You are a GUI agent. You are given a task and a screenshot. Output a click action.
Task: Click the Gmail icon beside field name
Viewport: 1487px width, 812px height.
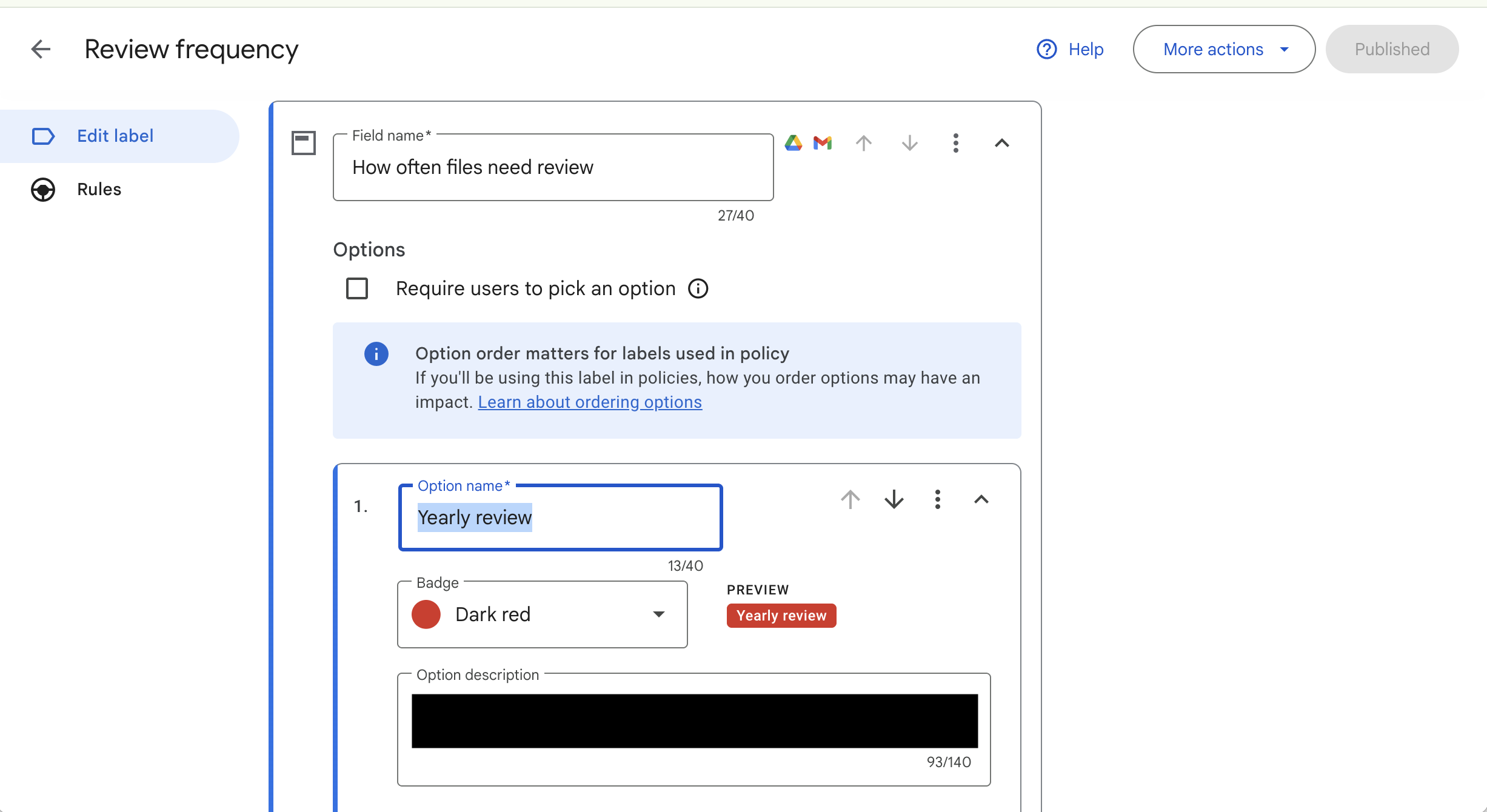pos(823,143)
